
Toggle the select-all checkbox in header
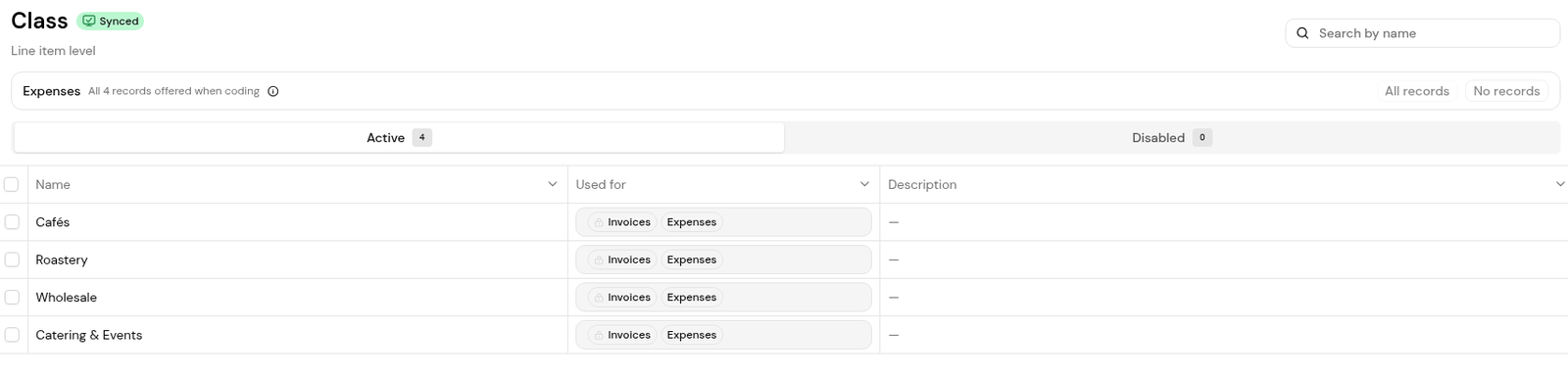click(x=12, y=184)
